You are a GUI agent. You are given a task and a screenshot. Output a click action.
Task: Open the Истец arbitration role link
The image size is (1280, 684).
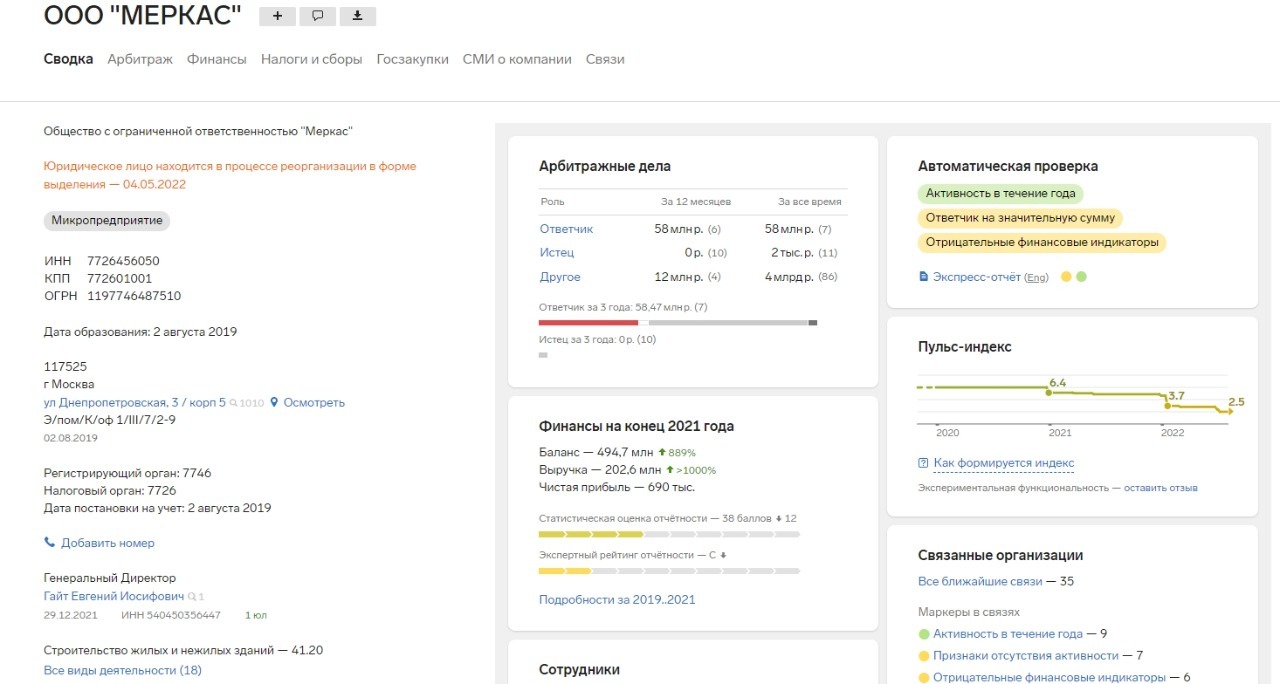(557, 253)
